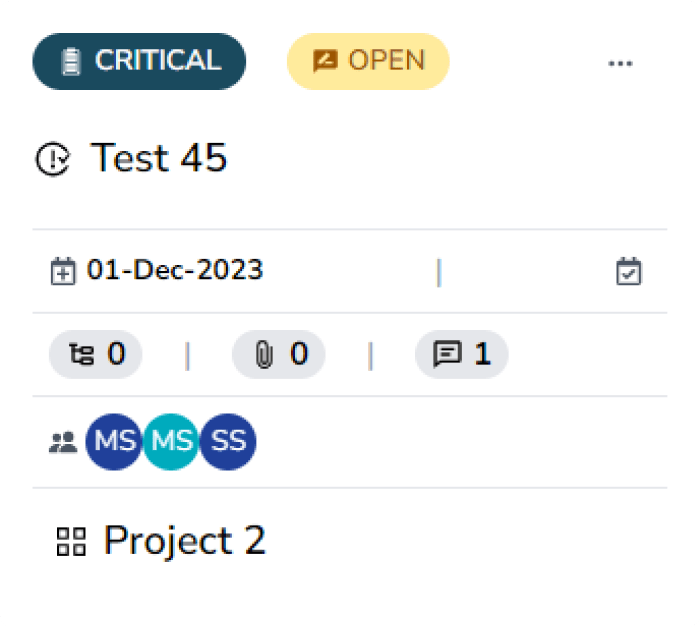This screenshot has height=627, width=700.
Task: Click the due date calendar-check icon
Action: (629, 271)
